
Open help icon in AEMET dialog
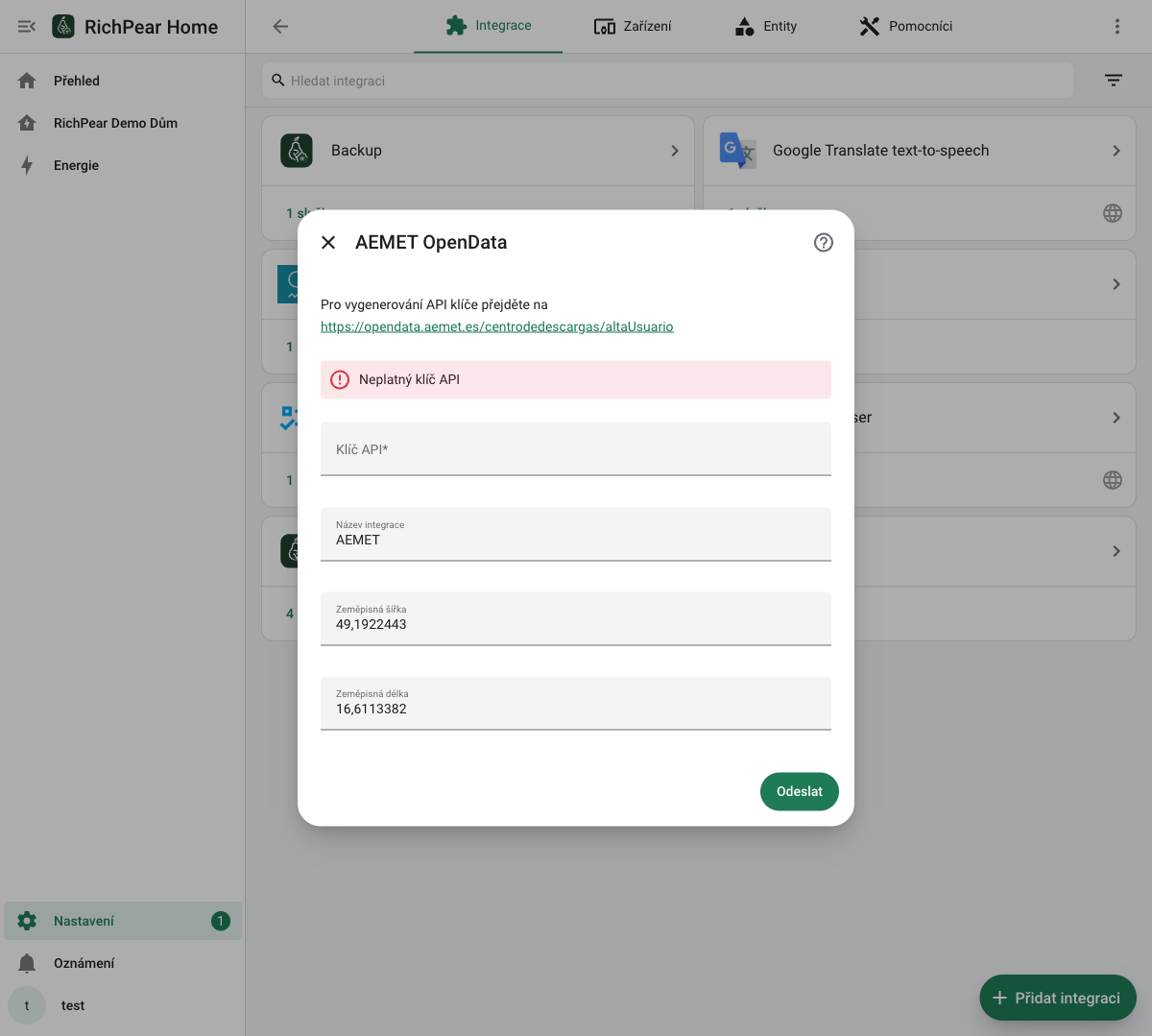point(823,243)
